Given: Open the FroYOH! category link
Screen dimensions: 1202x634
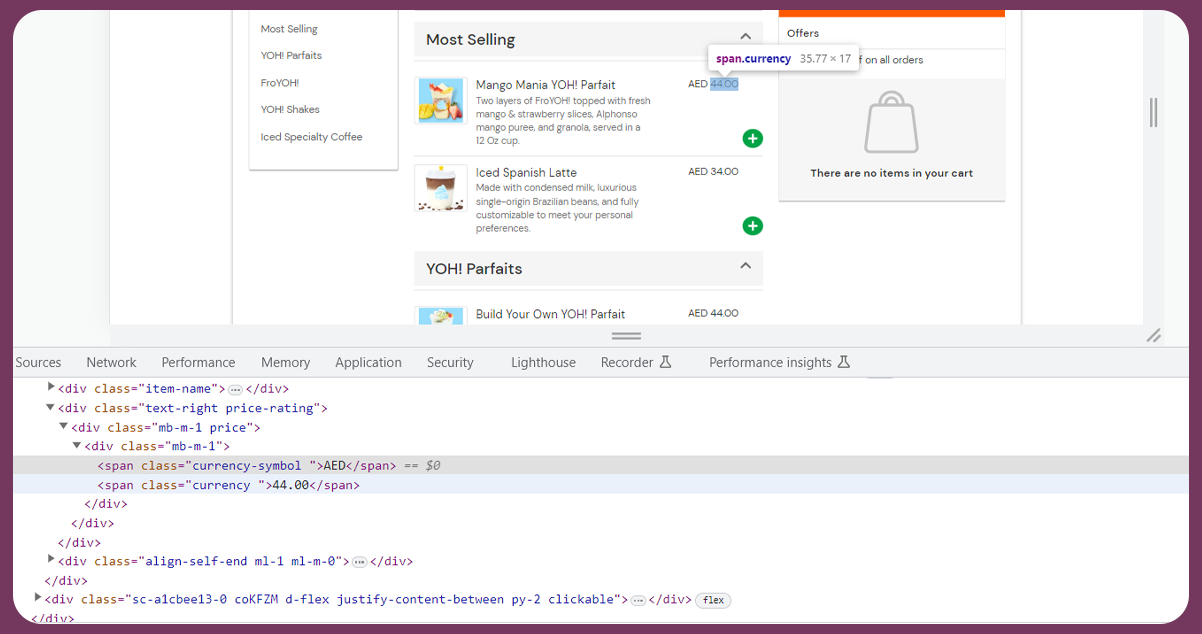Looking at the screenshot, I should click(280, 83).
